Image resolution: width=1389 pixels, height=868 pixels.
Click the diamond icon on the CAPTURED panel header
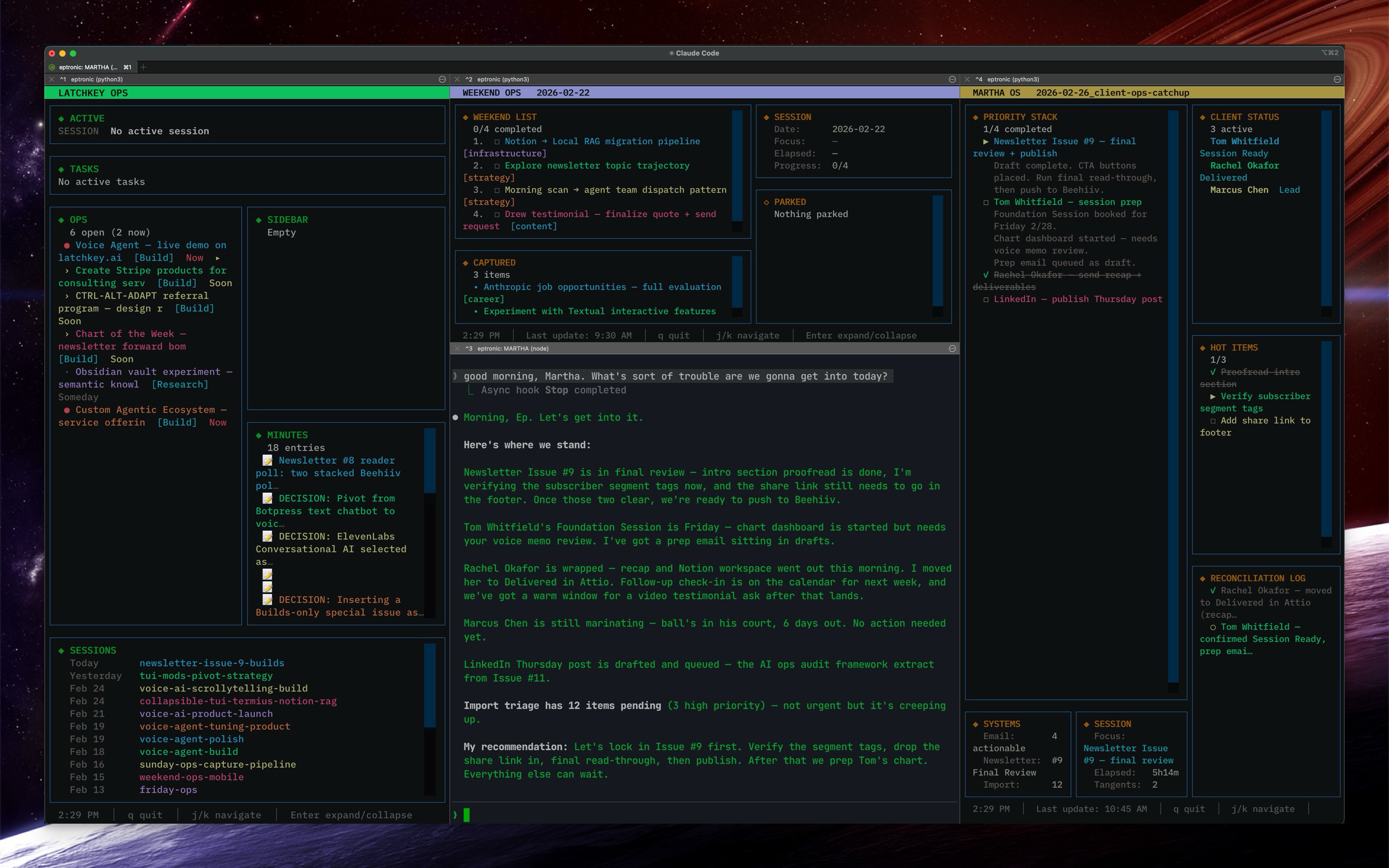coord(466,262)
